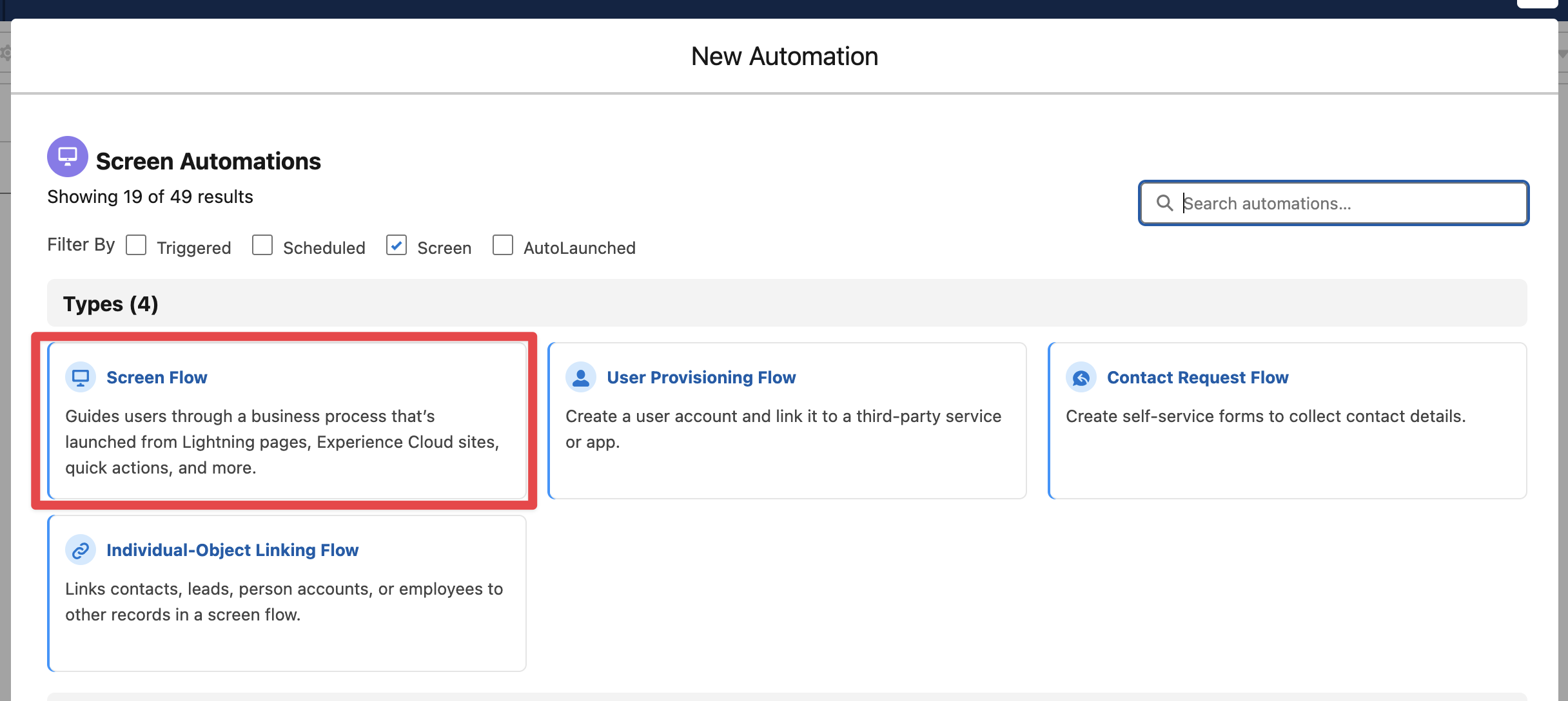Viewport: 1568px width, 701px height.
Task: Click the magnifier icon in search box
Action: click(x=1164, y=204)
